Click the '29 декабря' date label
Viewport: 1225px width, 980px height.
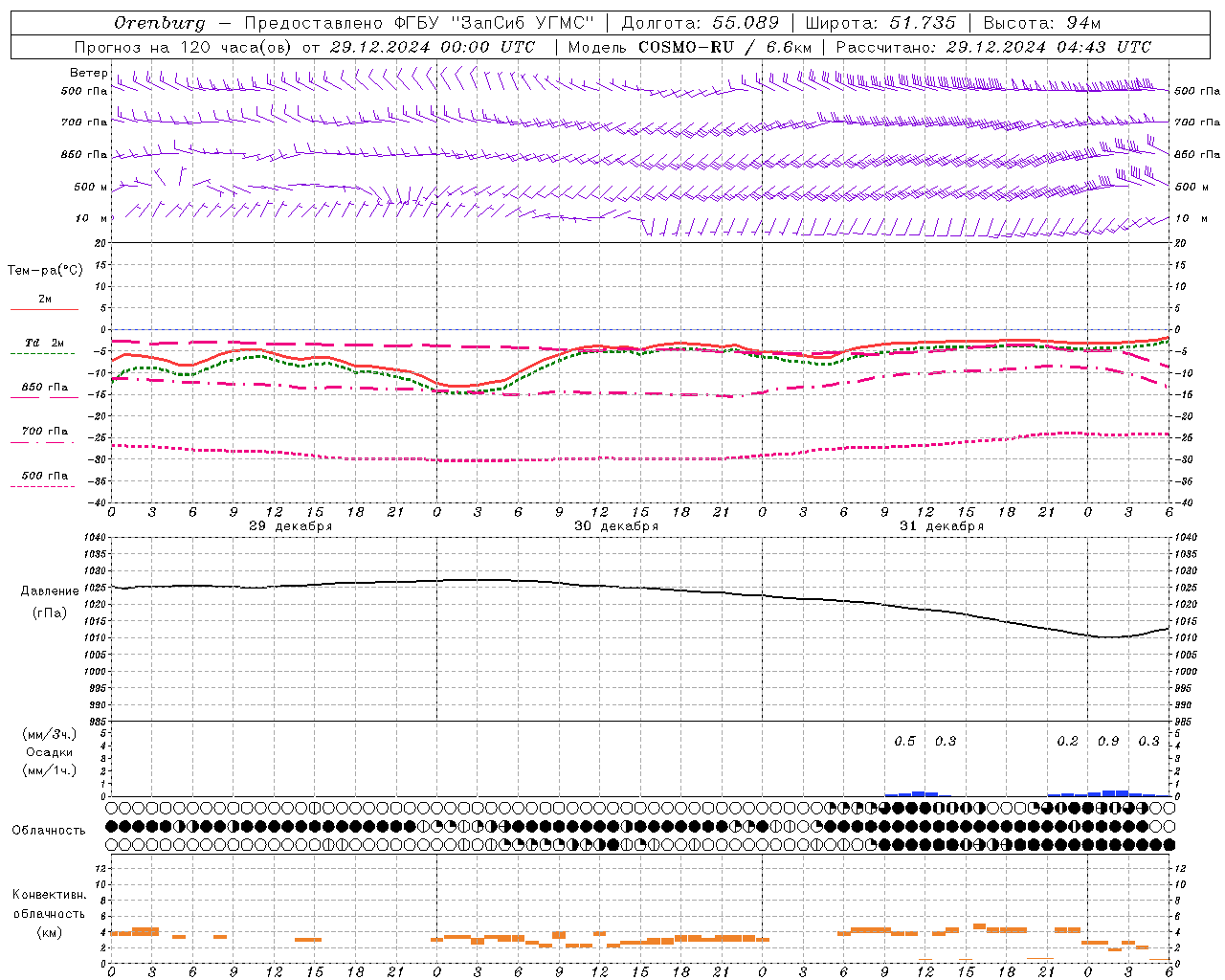pyautogui.click(x=291, y=526)
